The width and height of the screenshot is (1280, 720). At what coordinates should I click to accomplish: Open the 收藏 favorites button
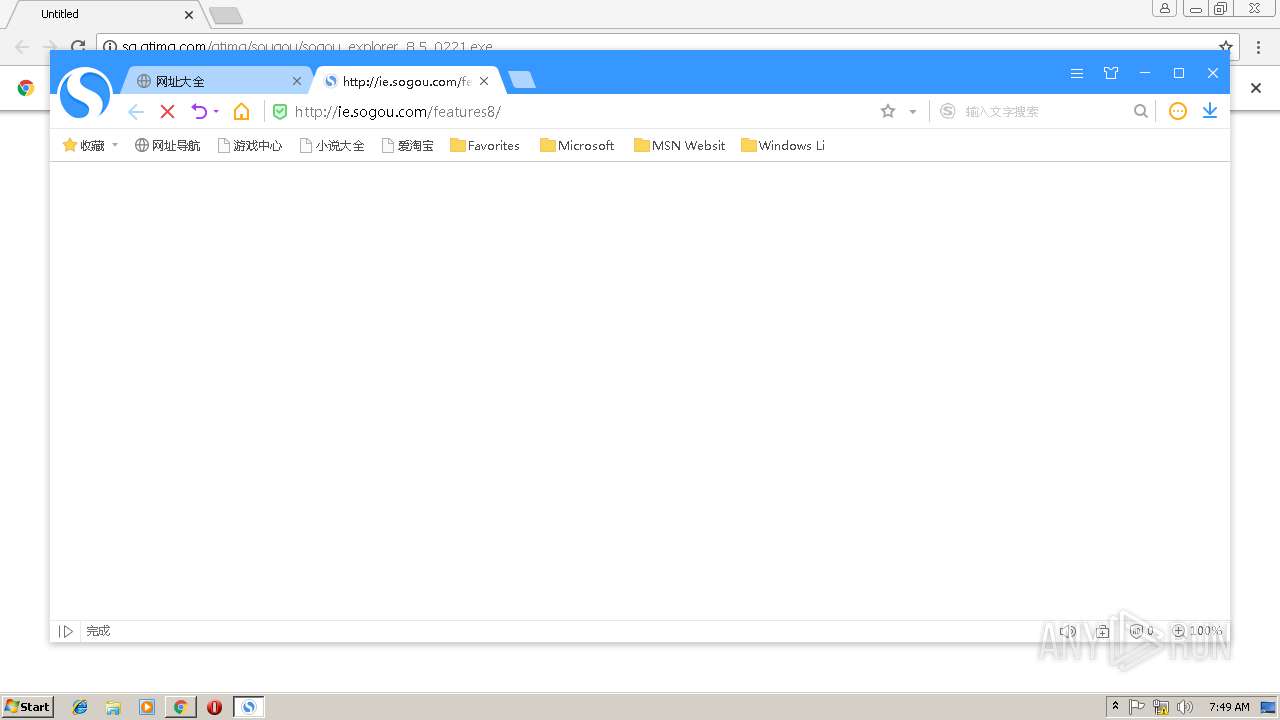point(84,145)
